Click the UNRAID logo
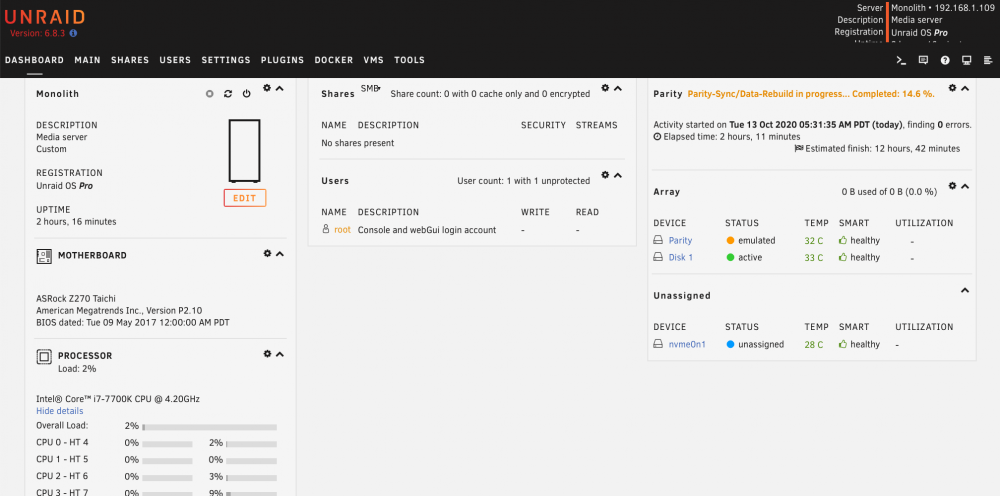The image size is (1000, 496). tap(45, 17)
